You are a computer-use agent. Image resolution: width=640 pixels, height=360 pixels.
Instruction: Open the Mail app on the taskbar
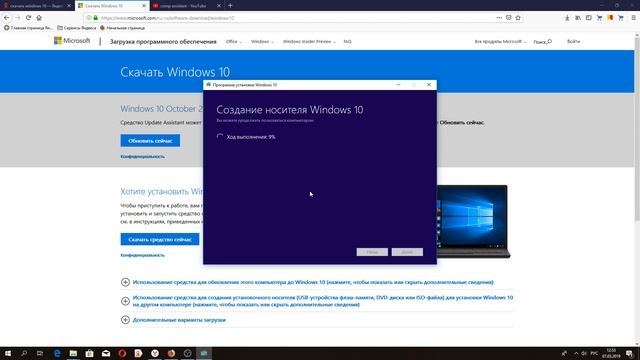pyautogui.click(x=106, y=353)
